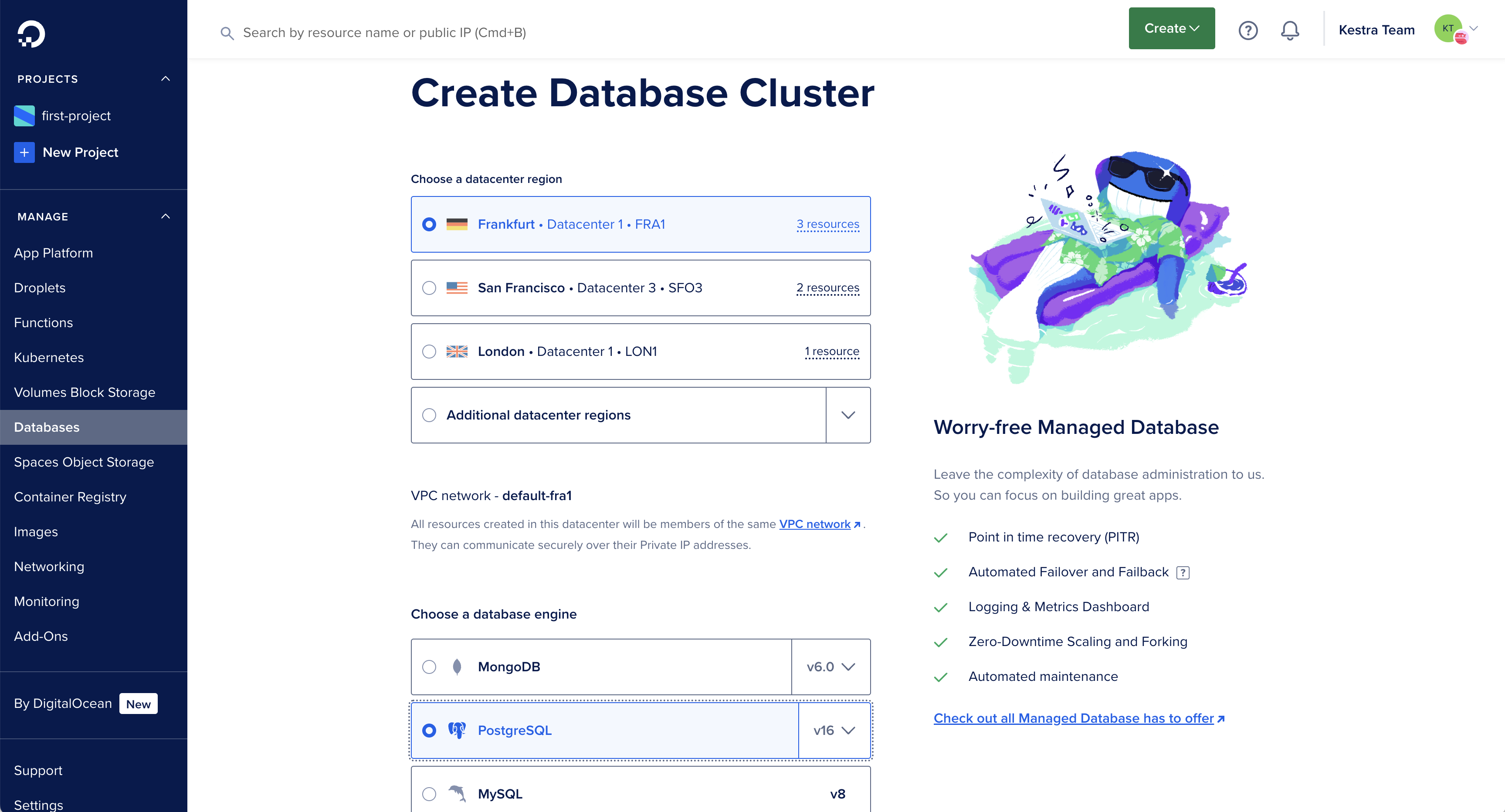Choose the MongoDB engine radio button
Viewport: 1505px width, 812px height.
pyautogui.click(x=429, y=667)
